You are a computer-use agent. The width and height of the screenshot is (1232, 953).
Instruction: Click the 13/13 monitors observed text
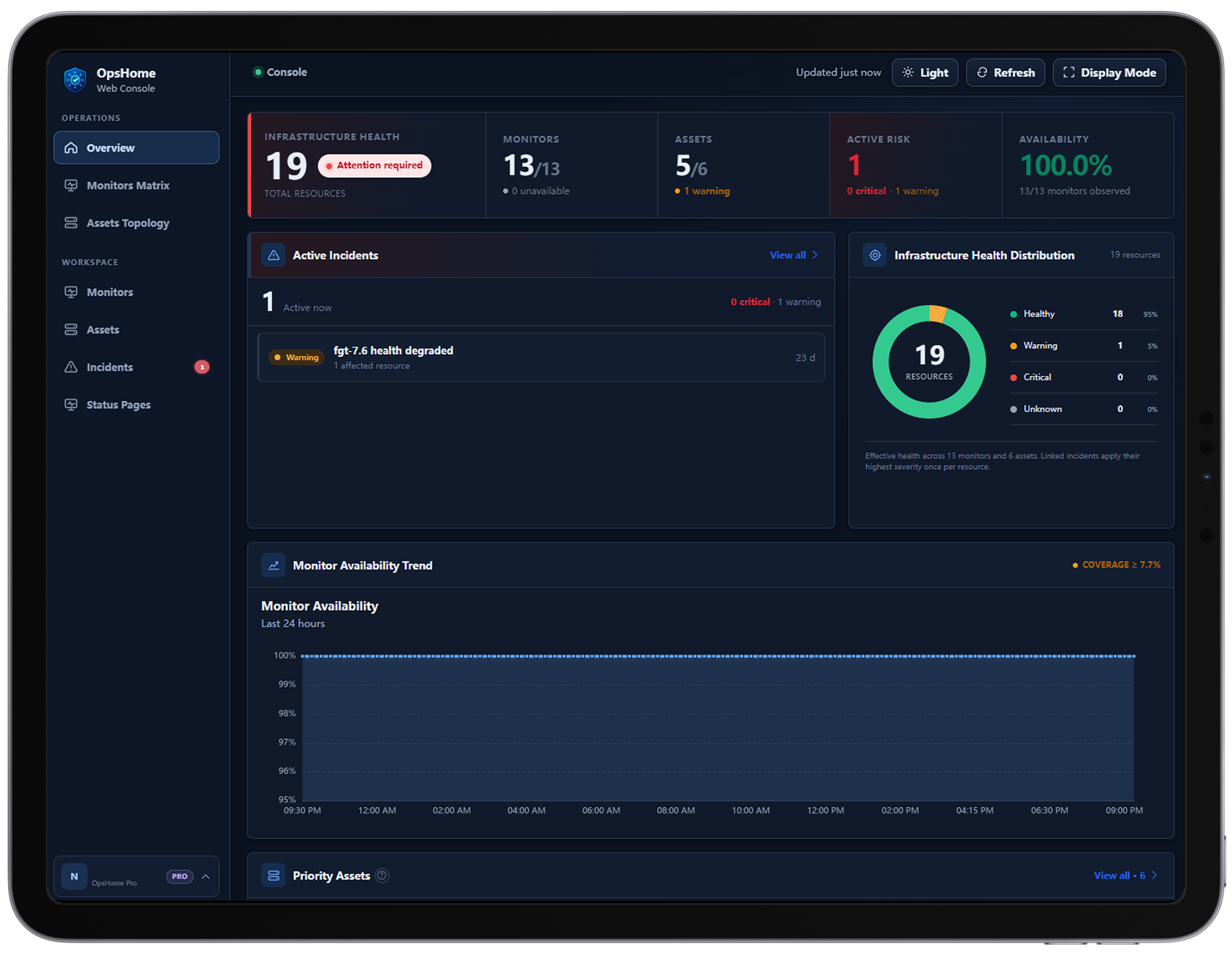[1075, 191]
